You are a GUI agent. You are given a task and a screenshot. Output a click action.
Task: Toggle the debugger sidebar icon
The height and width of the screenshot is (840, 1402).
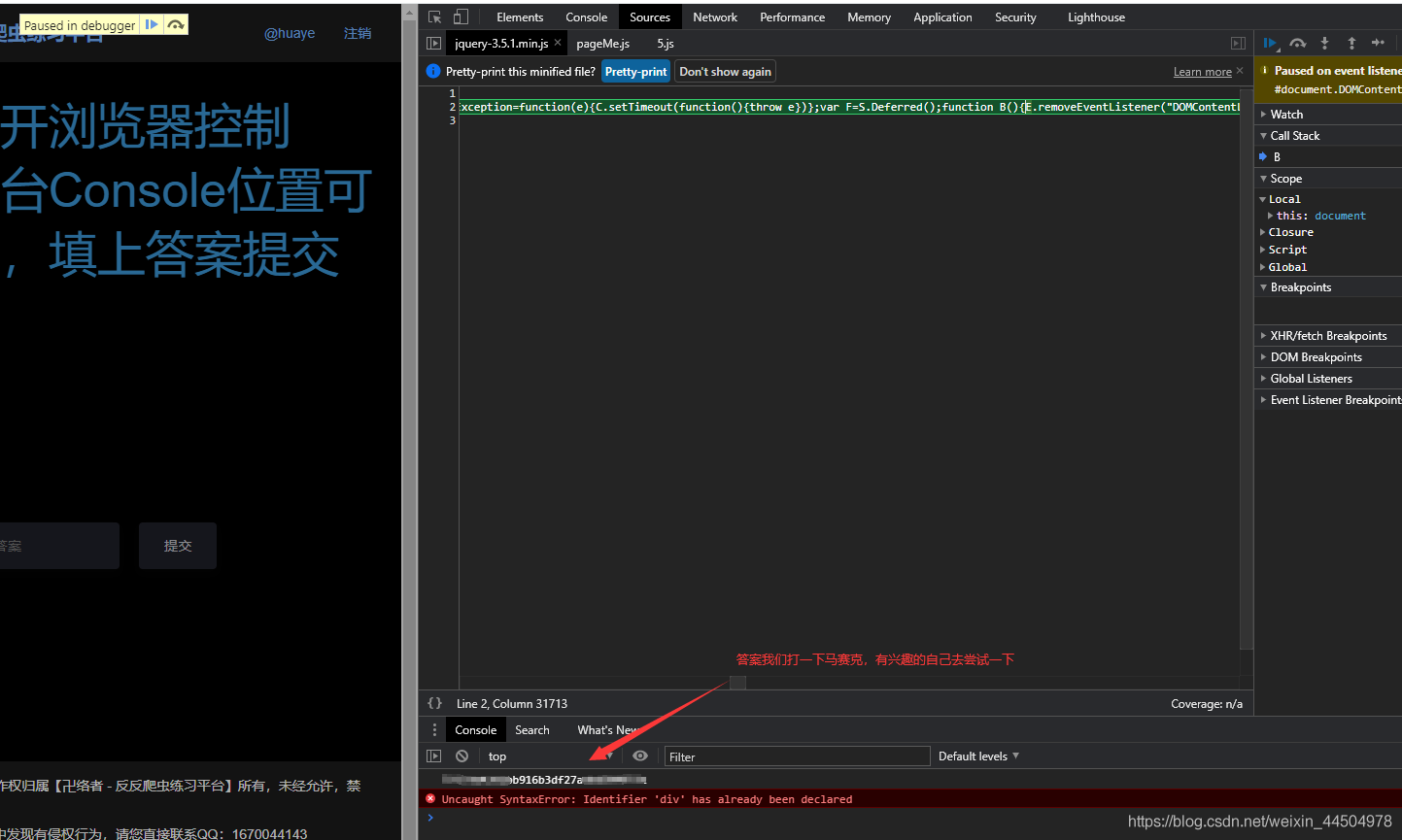1238,44
